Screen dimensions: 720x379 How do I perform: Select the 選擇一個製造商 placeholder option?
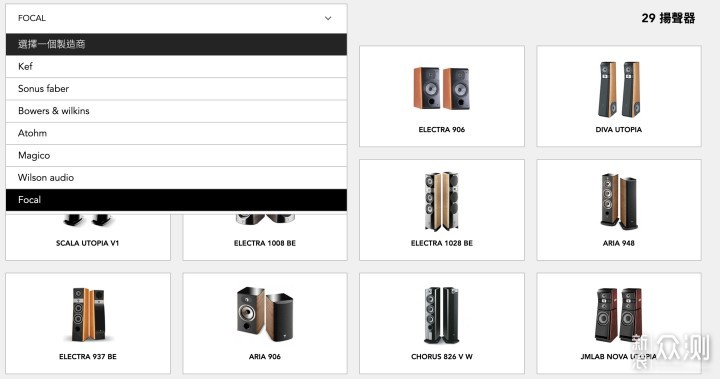point(176,44)
